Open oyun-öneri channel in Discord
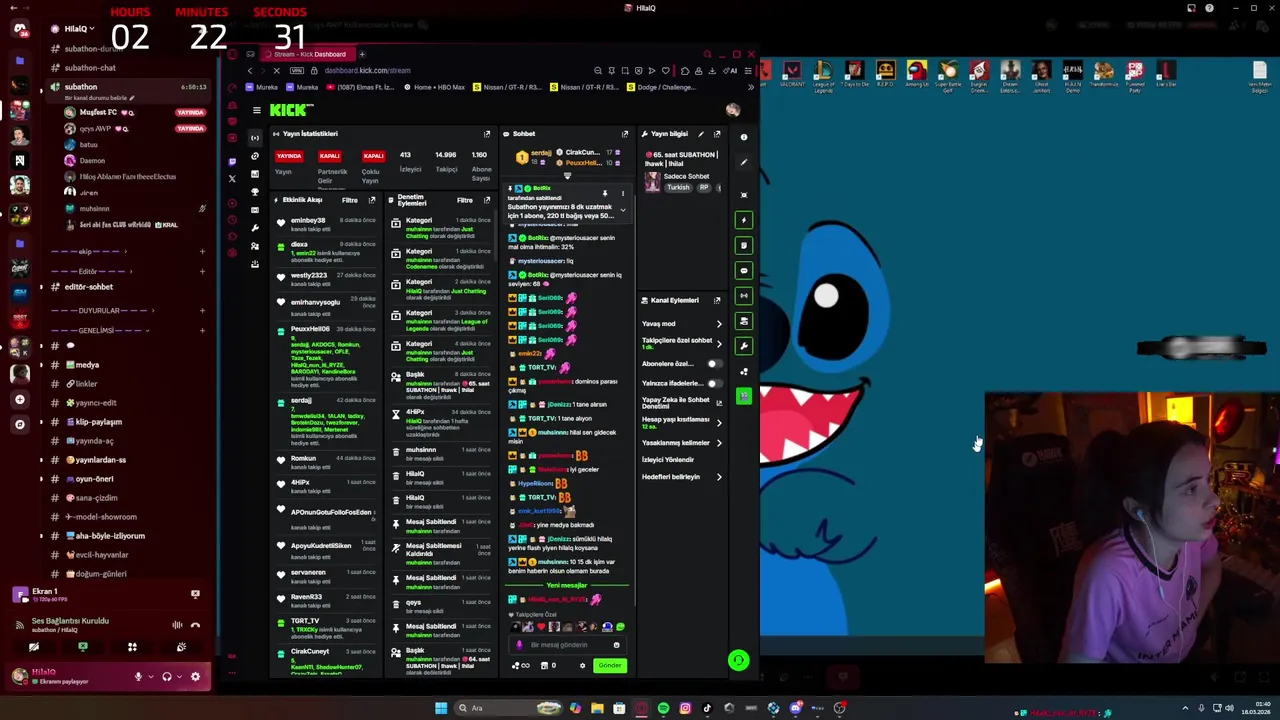Viewport: 1280px width, 720px height. click(x=94, y=479)
